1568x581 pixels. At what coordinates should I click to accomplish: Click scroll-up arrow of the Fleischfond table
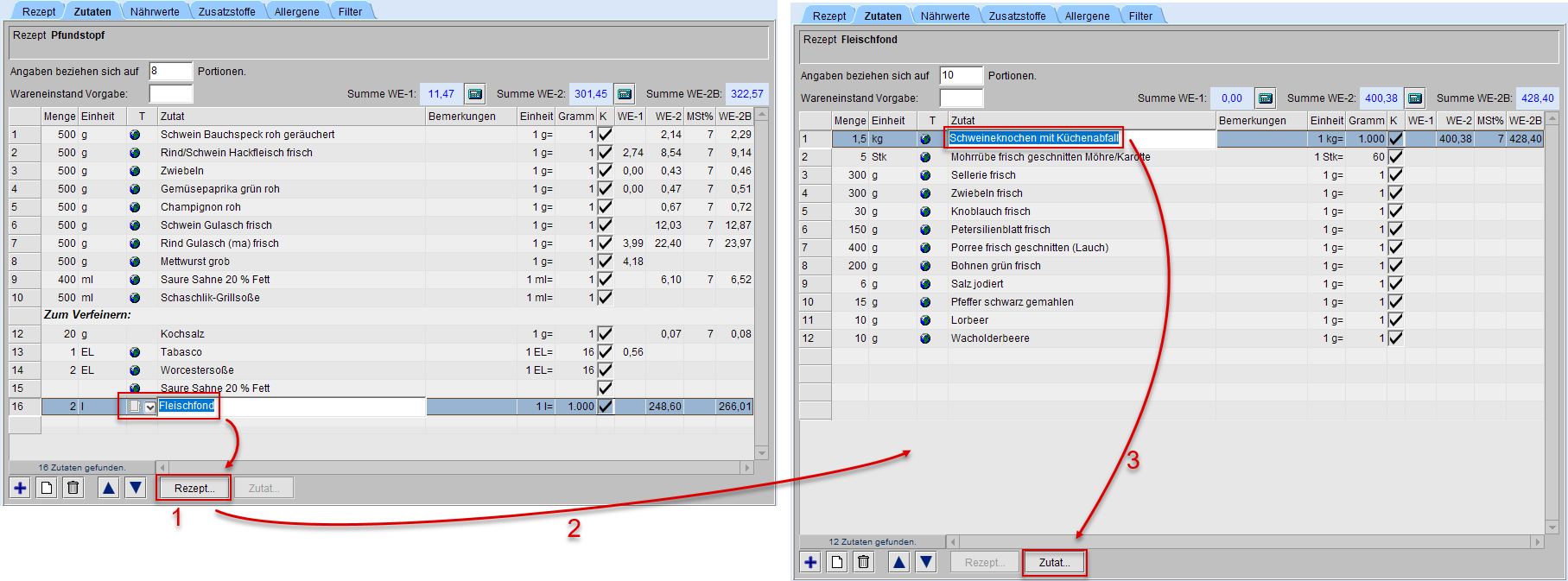pyautogui.click(x=1552, y=119)
